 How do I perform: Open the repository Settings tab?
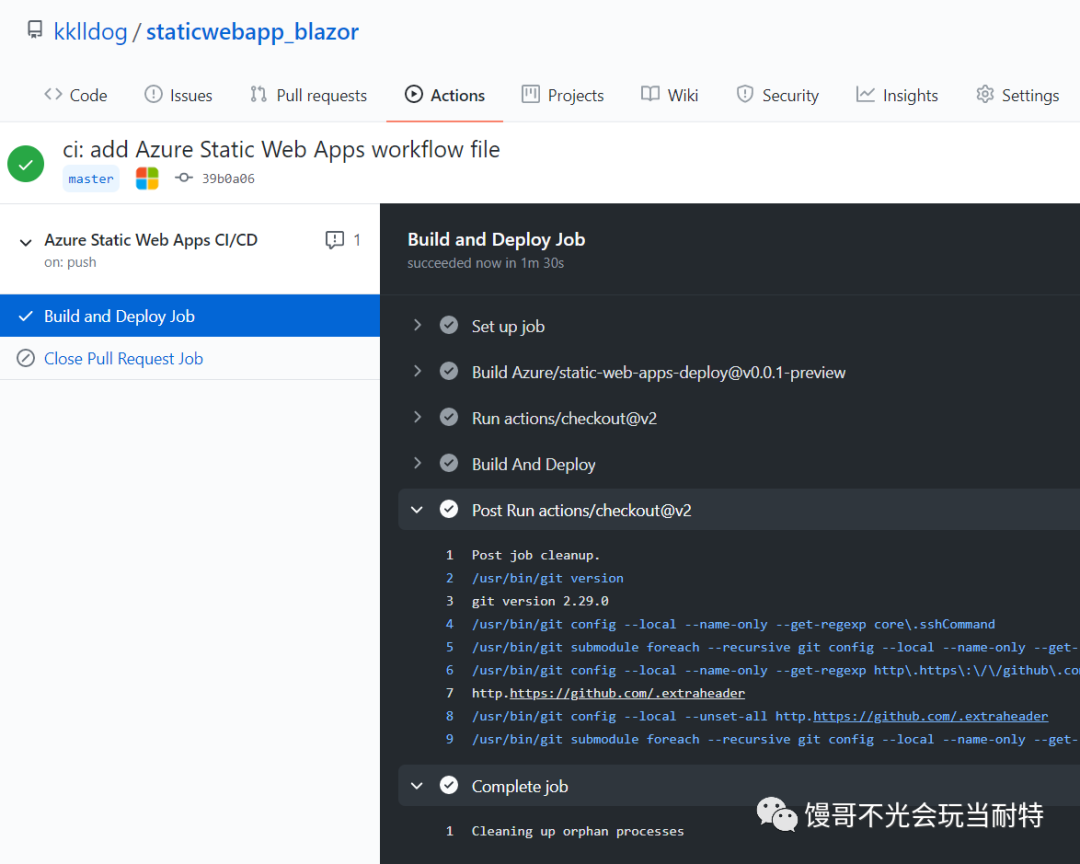tap(1017, 95)
